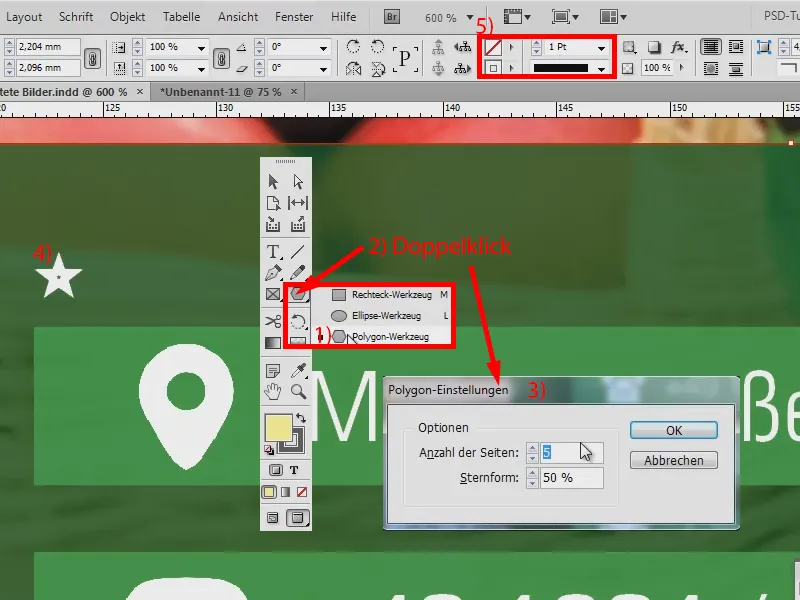The width and height of the screenshot is (800, 600).
Task: Select the Pencil tool
Action: 298,273
